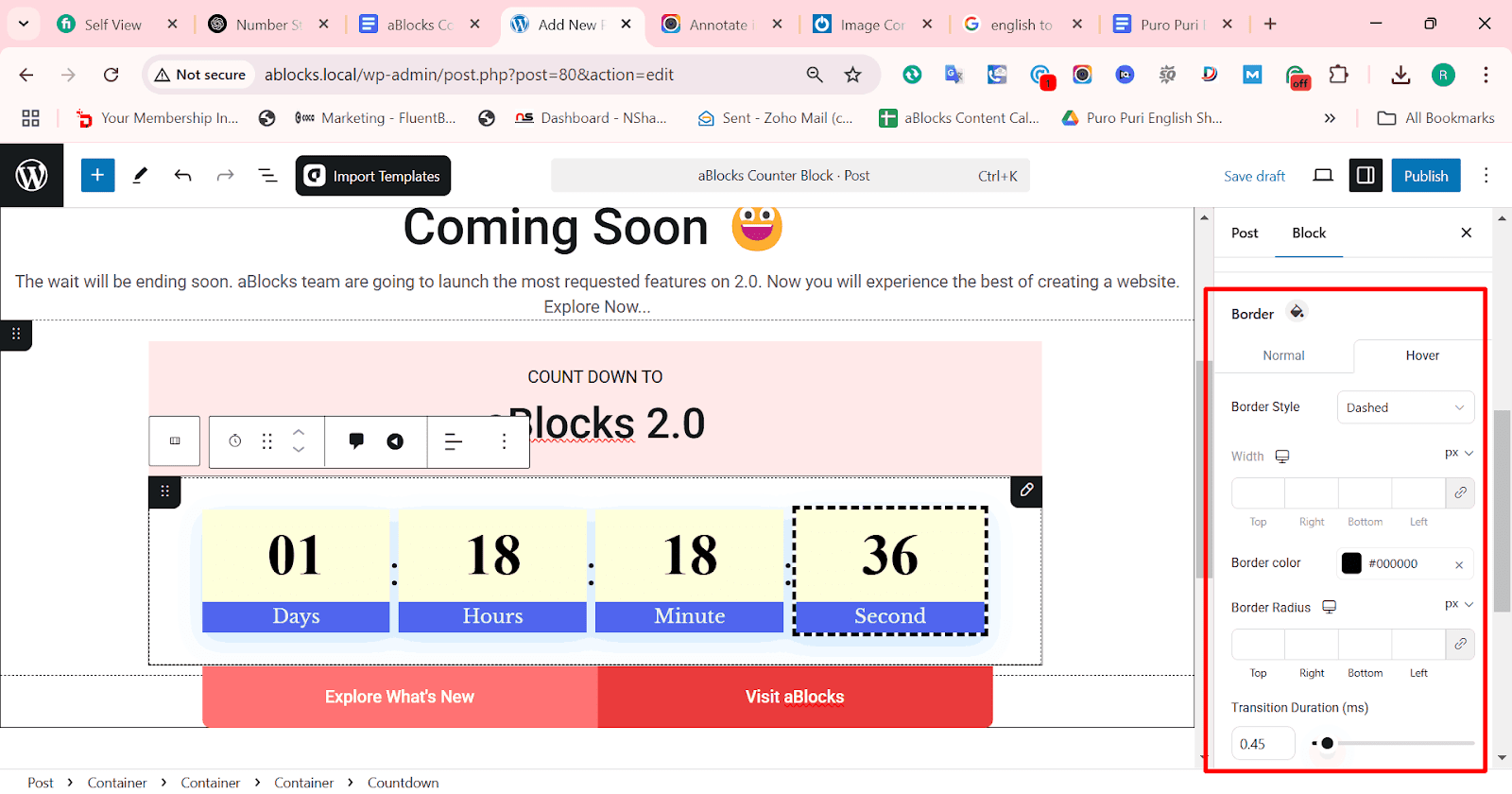The image size is (1512, 794).
Task: Switch to the Block tab in sidebar
Action: tap(1309, 233)
